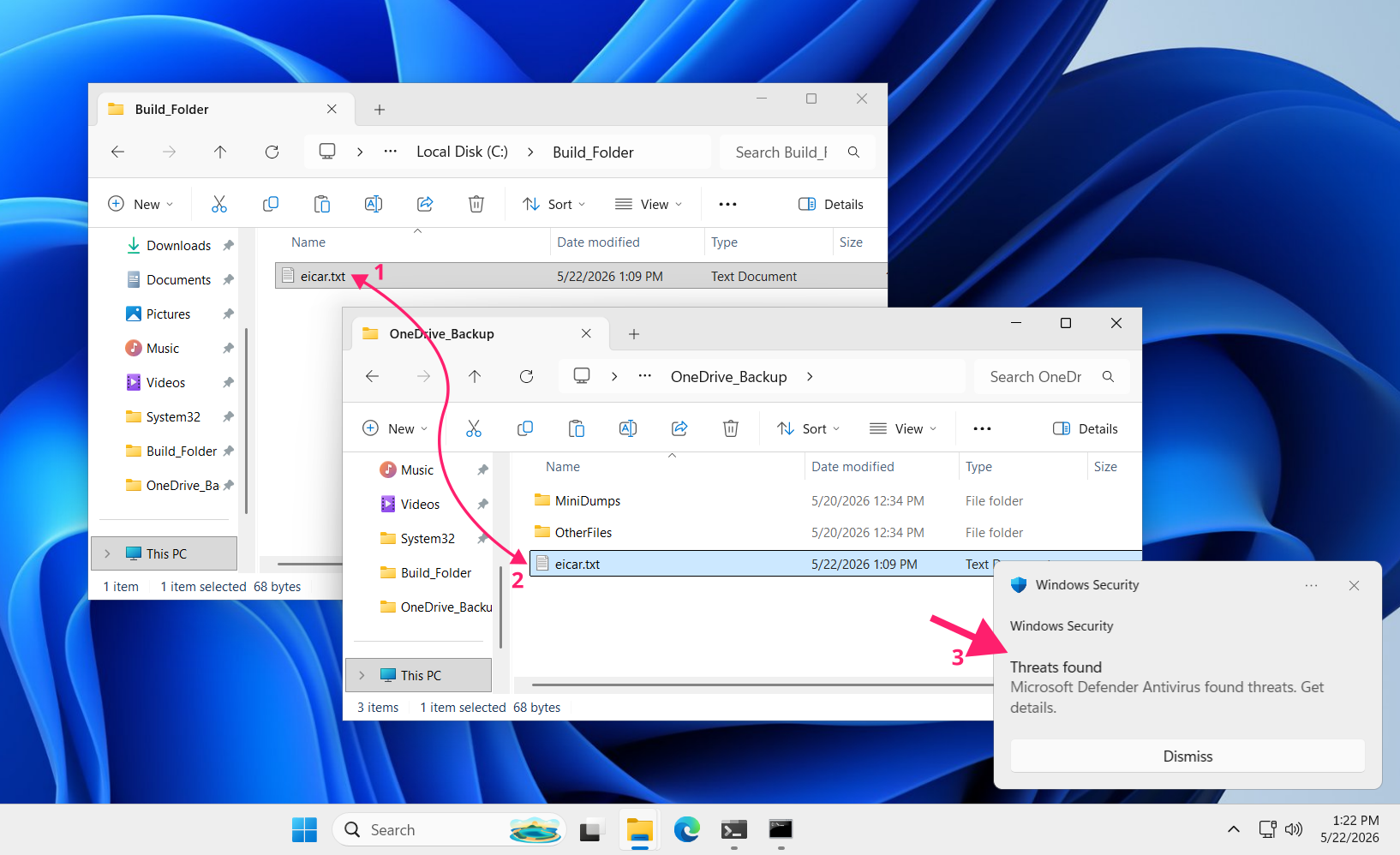This screenshot has height=855, width=1400.
Task: Add new tab in Build_Folder window
Action: click(380, 110)
